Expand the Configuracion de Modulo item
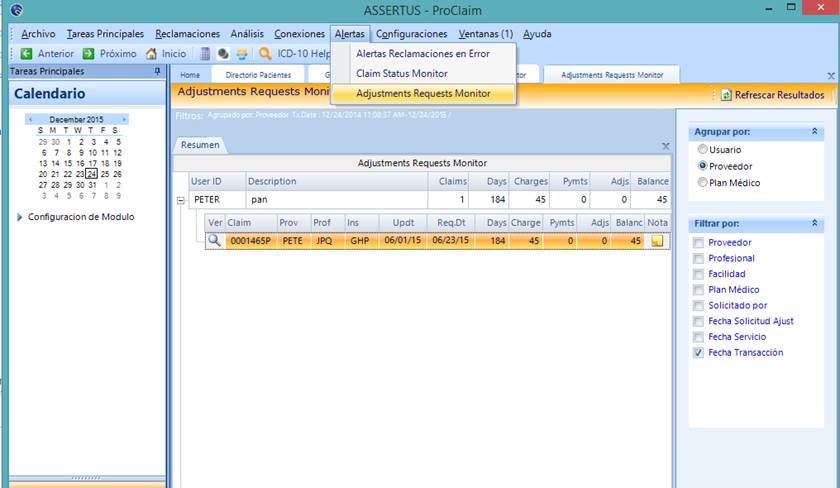This screenshot has width=840, height=488. [x=19, y=217]
